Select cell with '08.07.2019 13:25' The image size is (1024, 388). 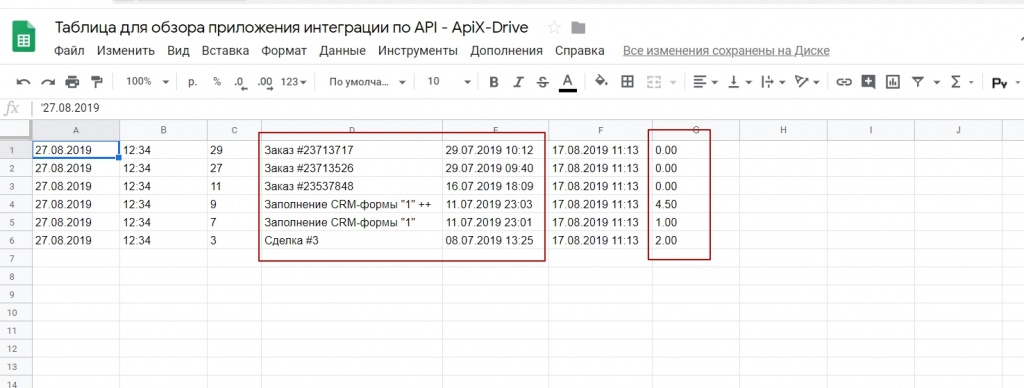[496, 240]
